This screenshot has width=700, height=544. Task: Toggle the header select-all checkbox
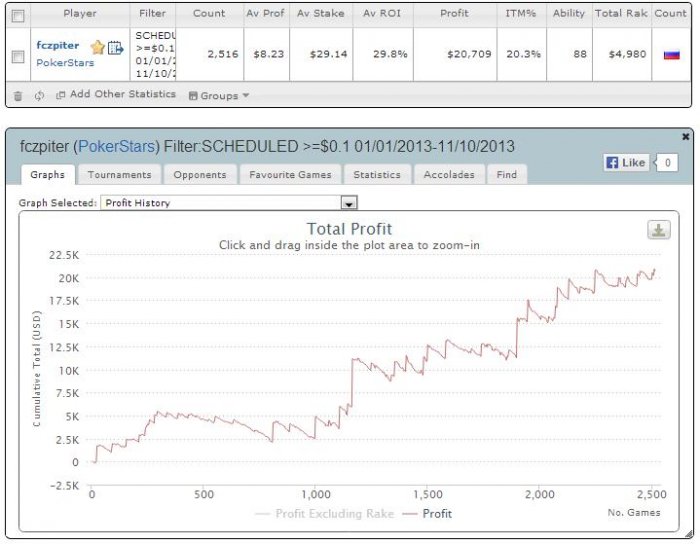(x=18, y=16)
